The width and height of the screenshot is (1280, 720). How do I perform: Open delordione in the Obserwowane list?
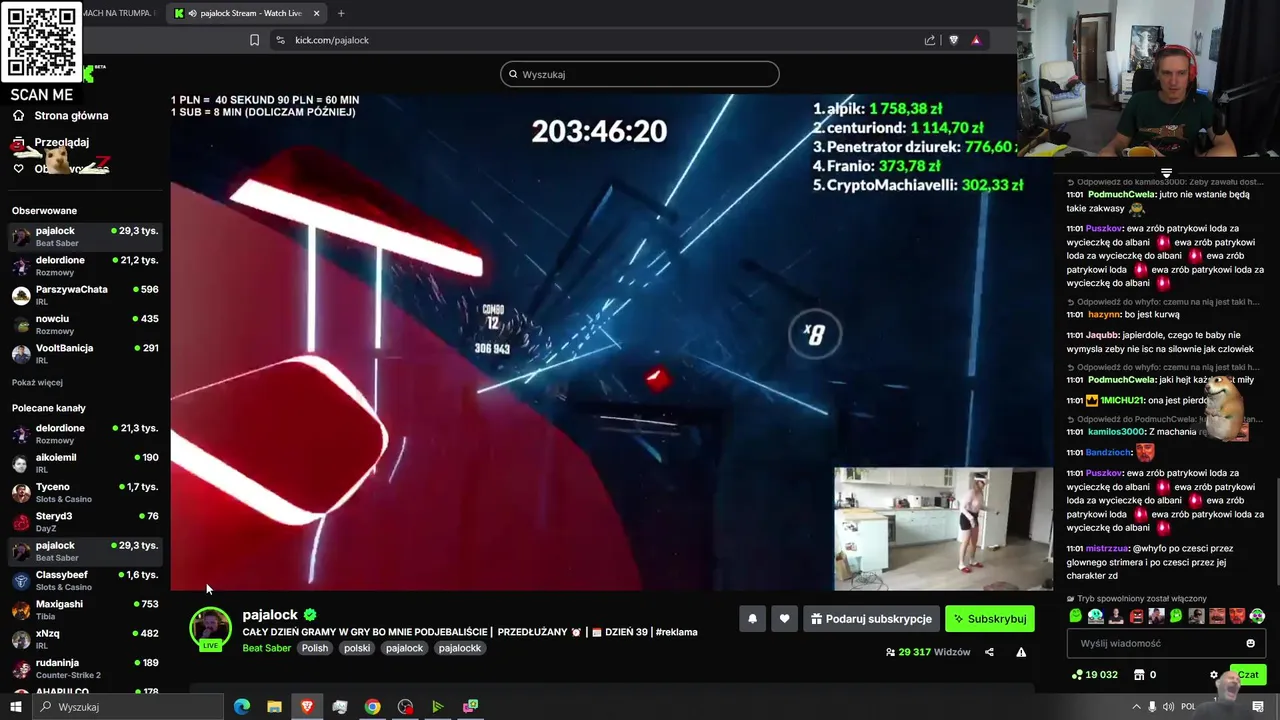pyautogui.click(x=84, y=265)
